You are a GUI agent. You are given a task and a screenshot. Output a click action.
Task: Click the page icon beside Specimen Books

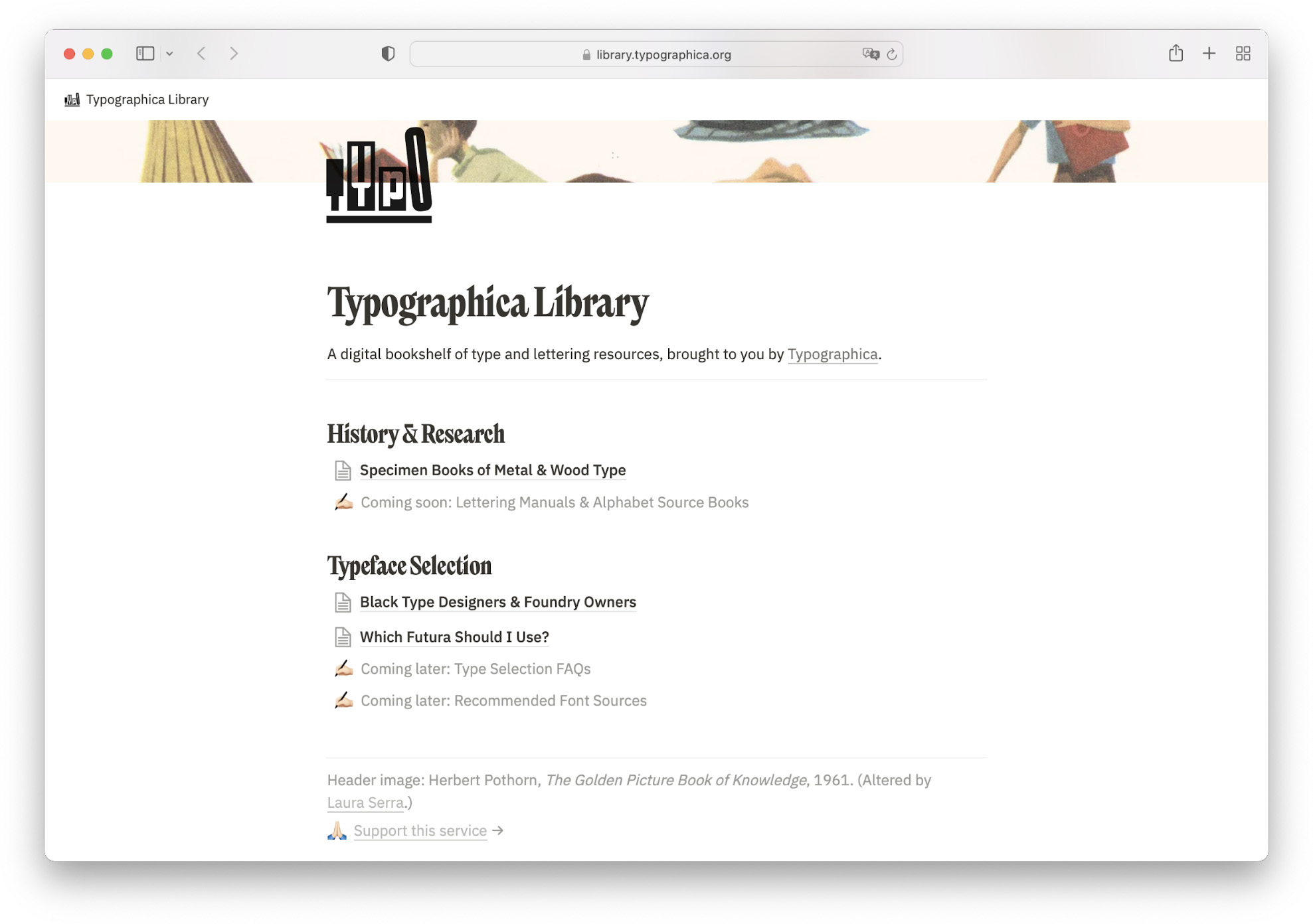point(343,471)
